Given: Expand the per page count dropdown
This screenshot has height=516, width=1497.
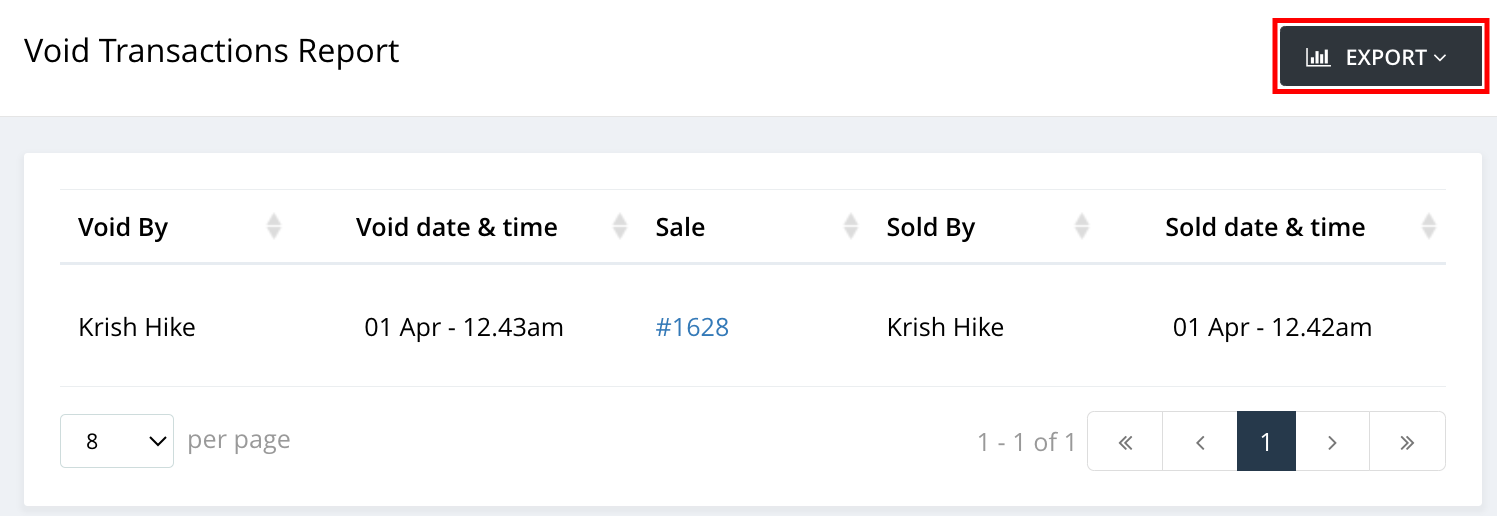Looking at the screenshot, I should [117, 441].
